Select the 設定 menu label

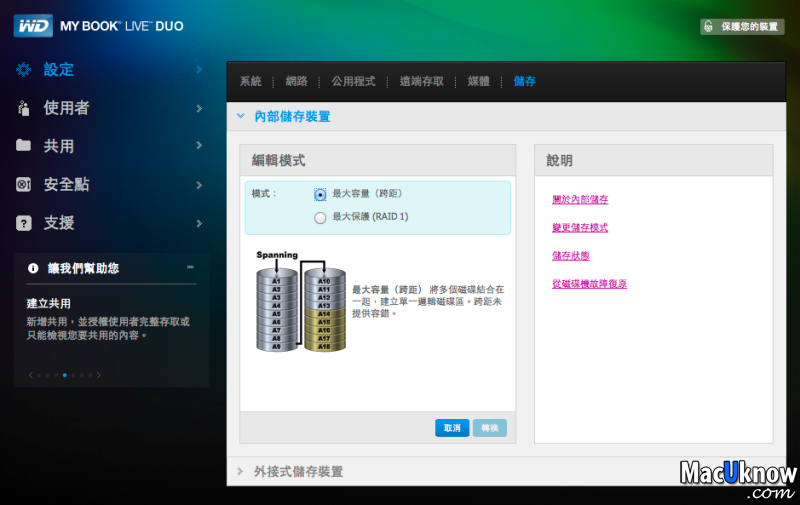59,69
